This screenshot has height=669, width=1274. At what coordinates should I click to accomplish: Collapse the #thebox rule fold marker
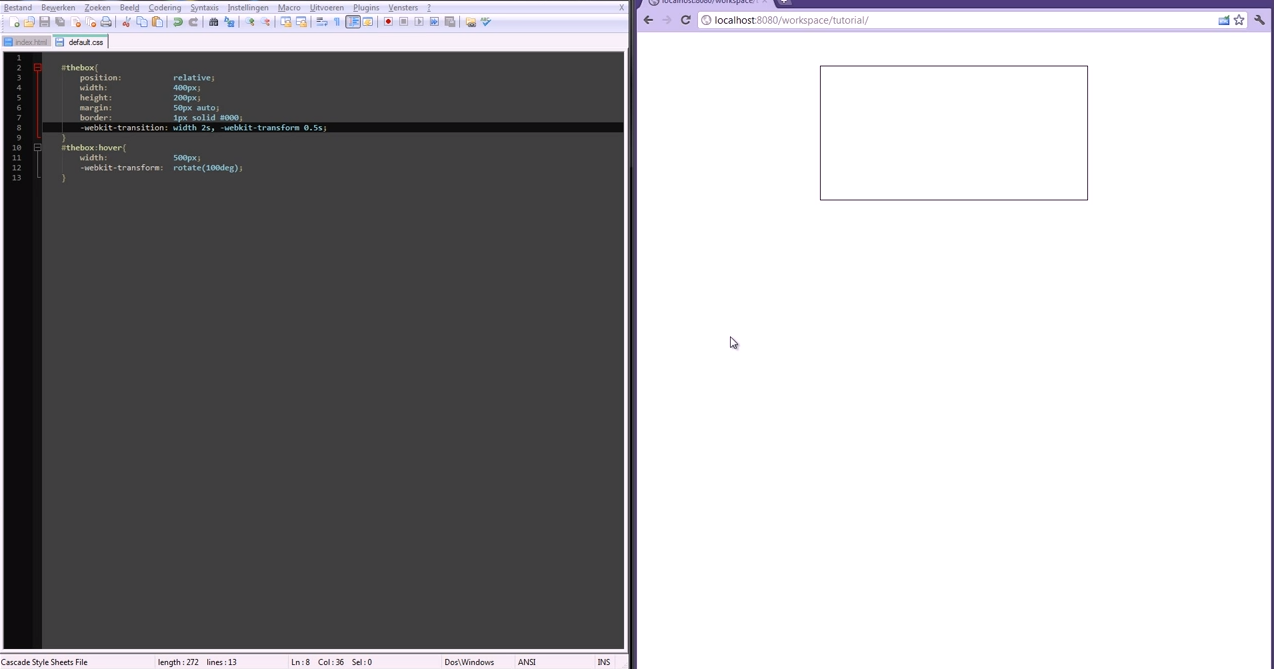pyautogui.click(x=38, y=68)
